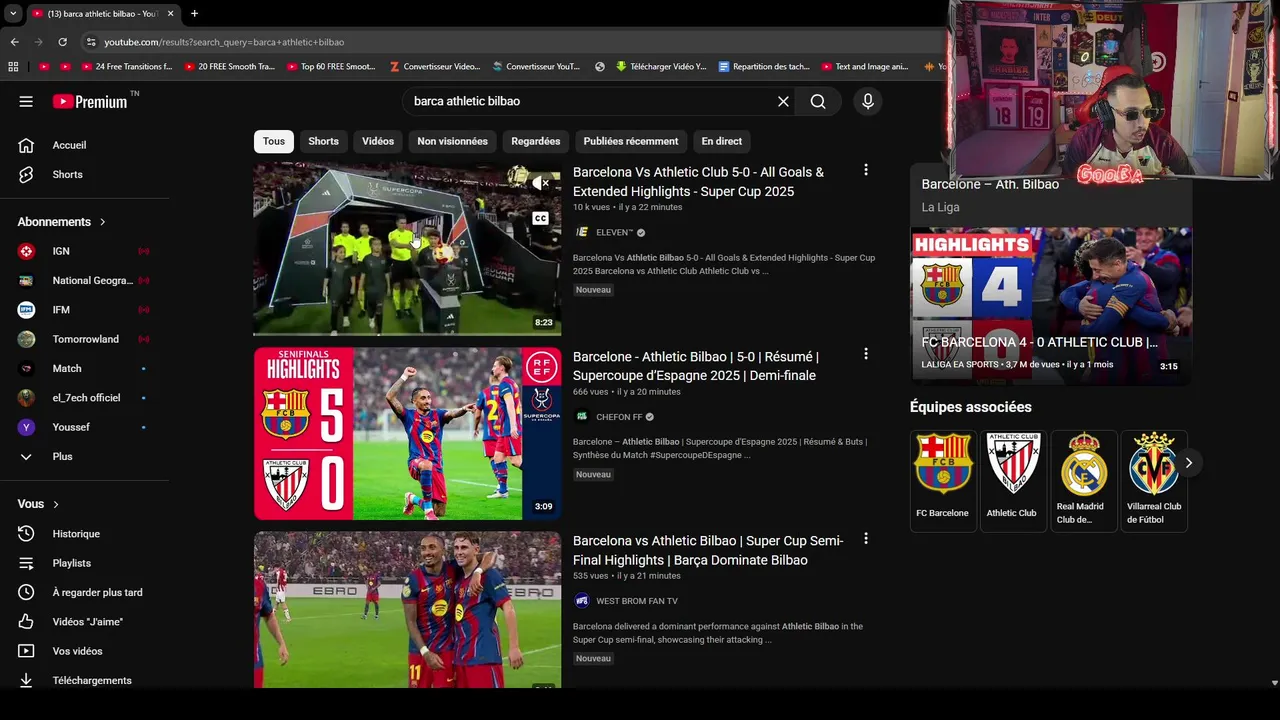Toggle captions CC on the preview thumbnail
Image resolution: width=1280 pixels, height=720 pixels.
point(540,218)
